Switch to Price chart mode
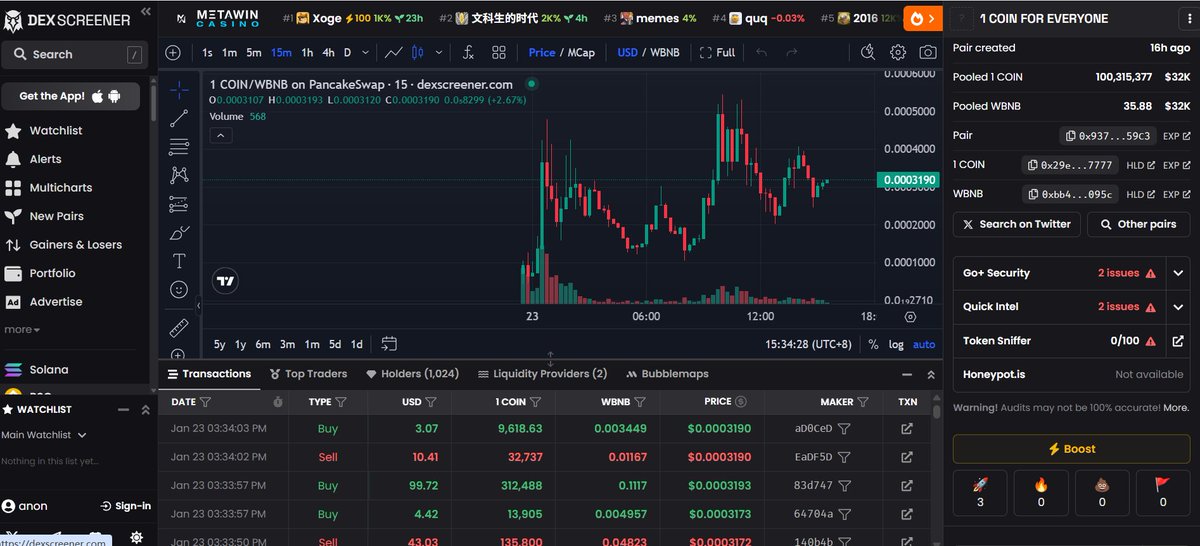The width and height of the screenshot is (1200, 546). coord(542,53)
